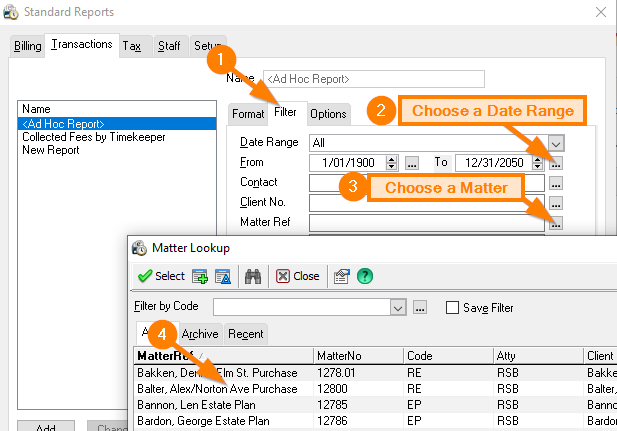Open the Options tab

pos(328,114)
